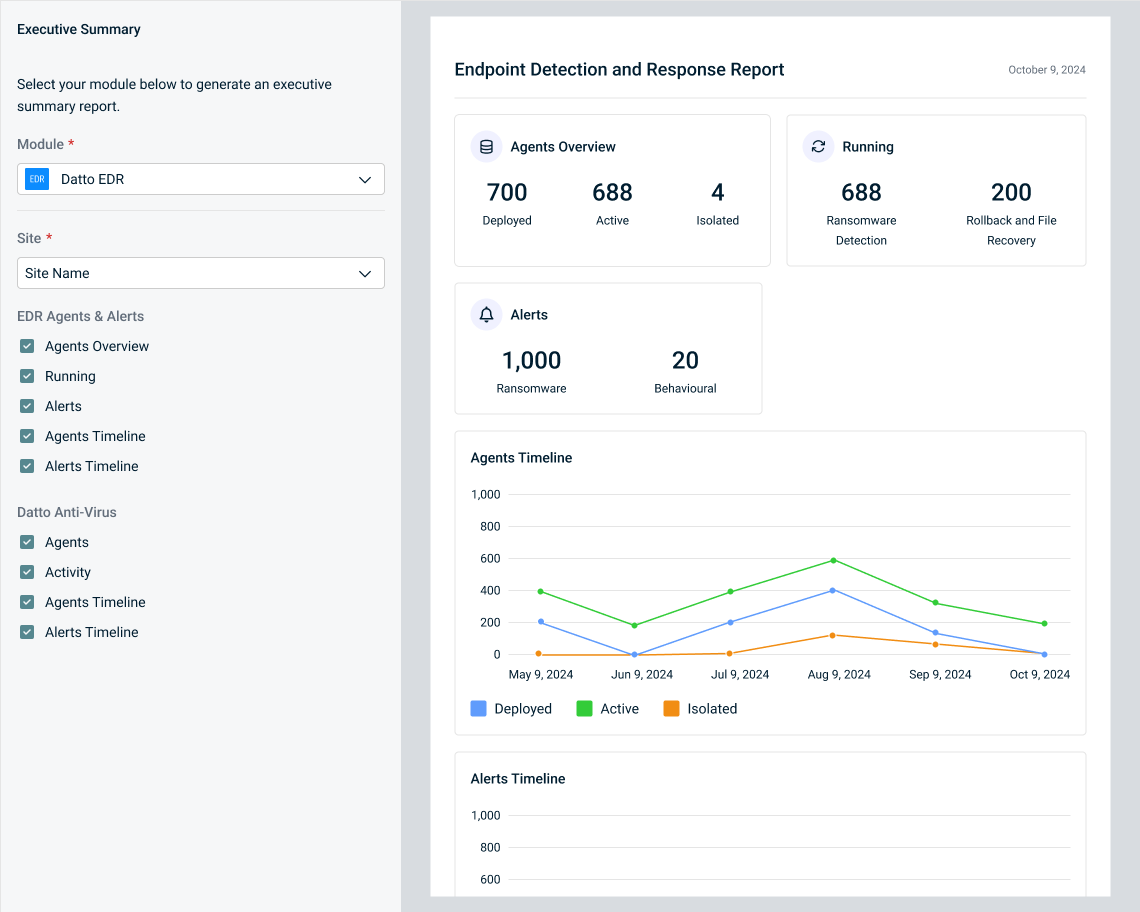This screenshot has height=912, width=1140.
Task: Click the Agents Overview database icon
Action: click(x=486, y=147)
